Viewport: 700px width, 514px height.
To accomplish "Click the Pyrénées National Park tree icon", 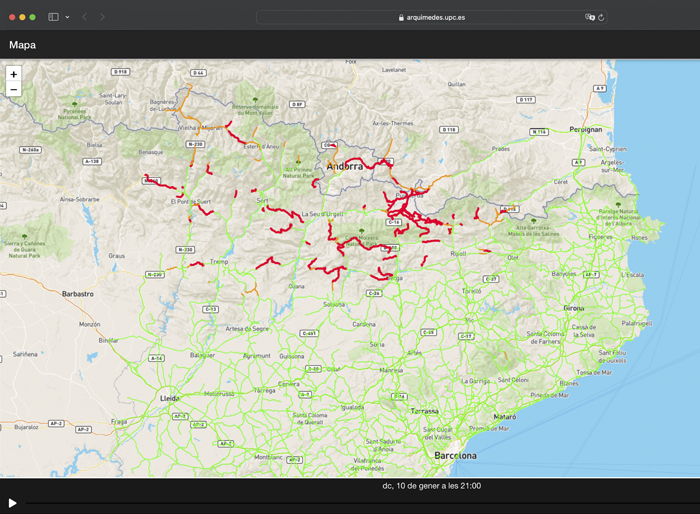I will [x=75, y=104].
